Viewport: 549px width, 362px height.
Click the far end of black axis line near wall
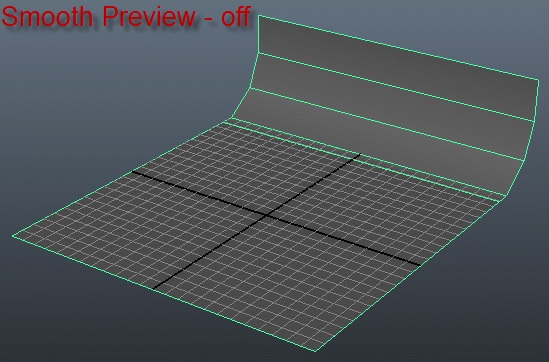click(x=360, y=154)
